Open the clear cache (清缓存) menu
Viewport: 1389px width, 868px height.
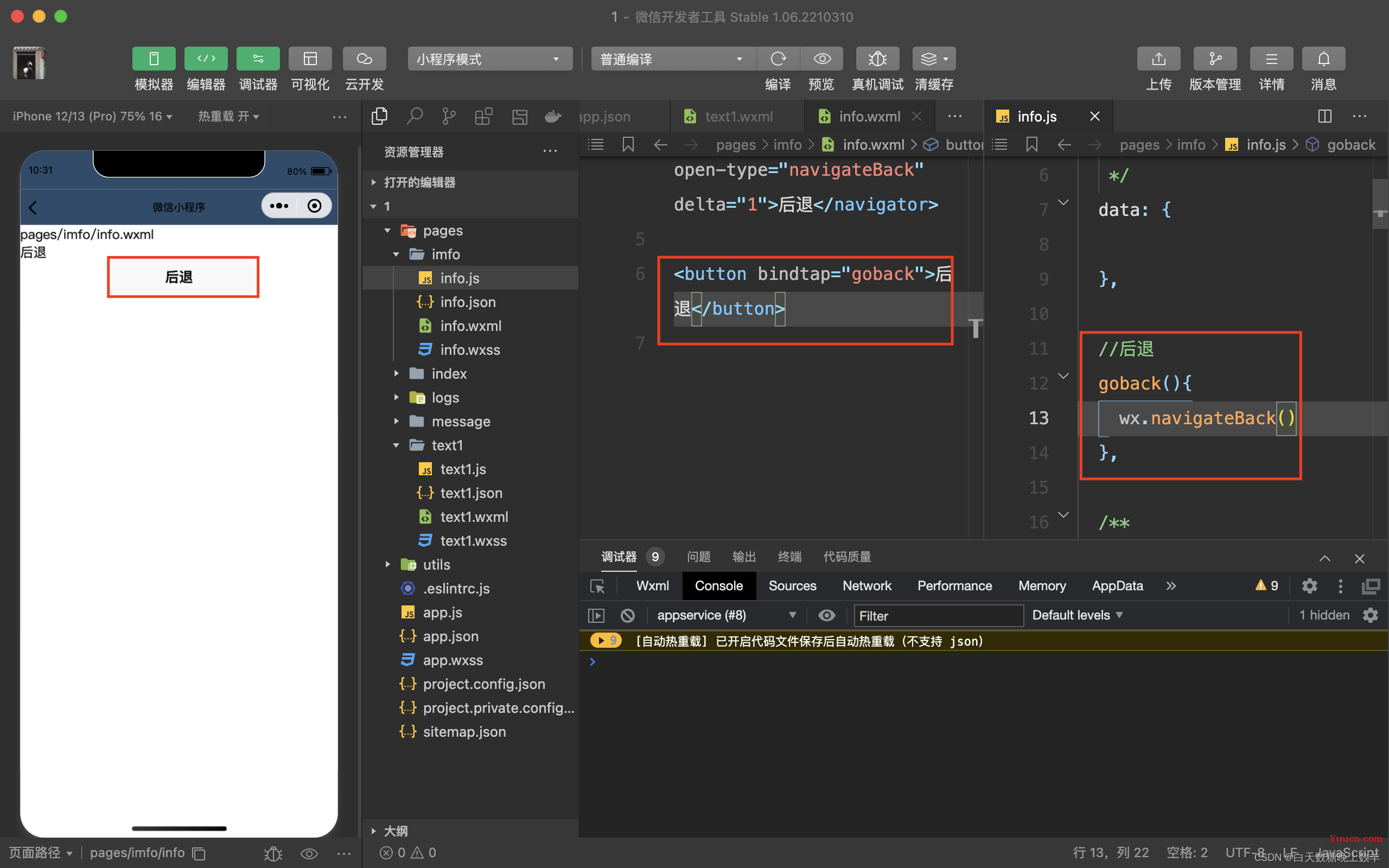[x=934, y=59]
